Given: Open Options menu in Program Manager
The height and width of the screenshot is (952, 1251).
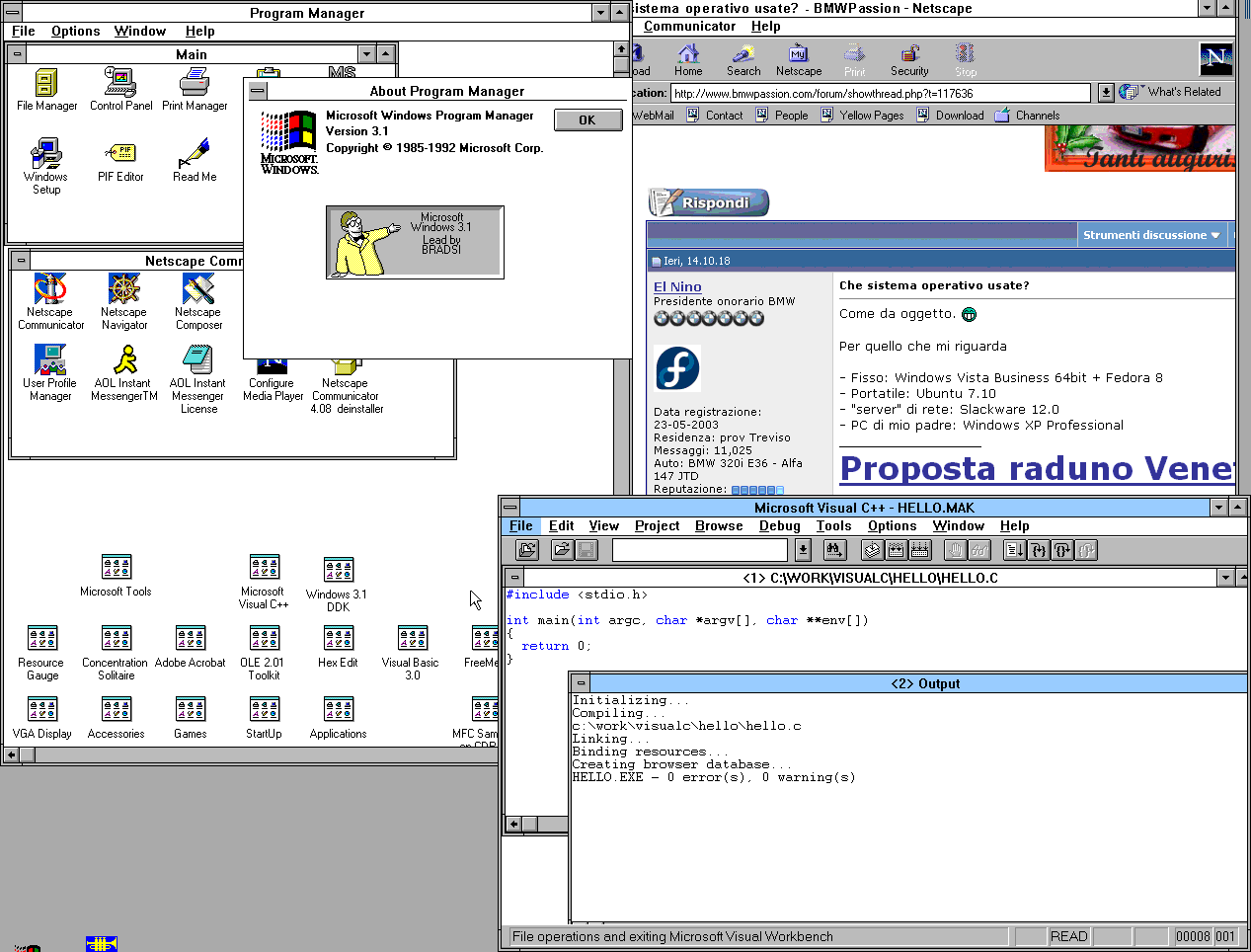Looking at the screenshot, I should pos(75,32).
